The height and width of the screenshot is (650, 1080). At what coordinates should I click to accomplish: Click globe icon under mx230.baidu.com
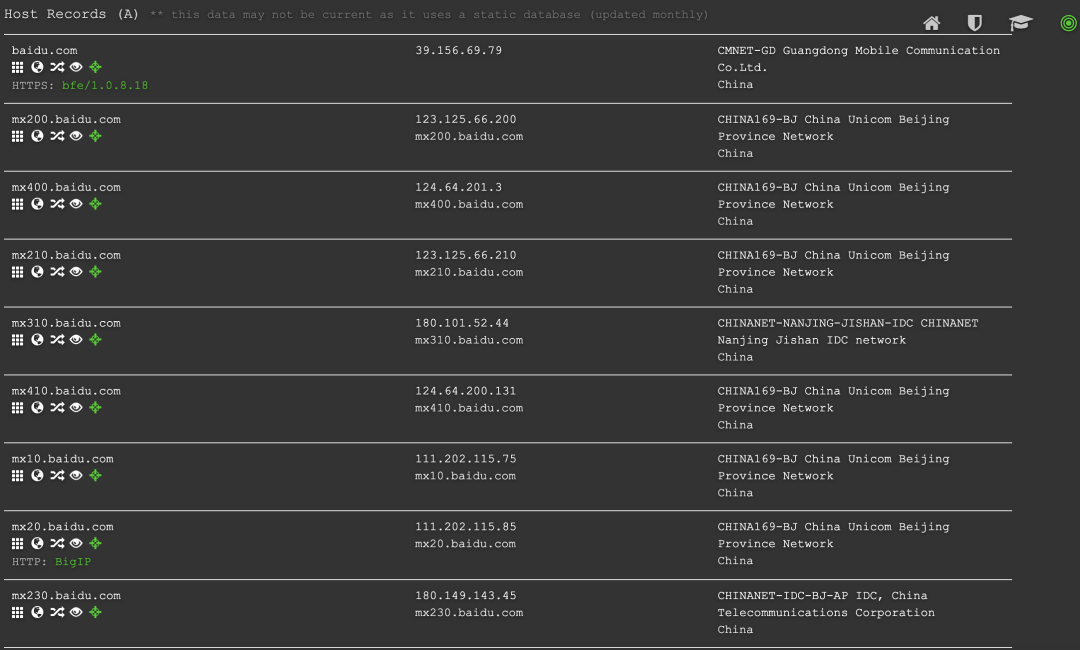pyautogui.click(x=37, y=612)
